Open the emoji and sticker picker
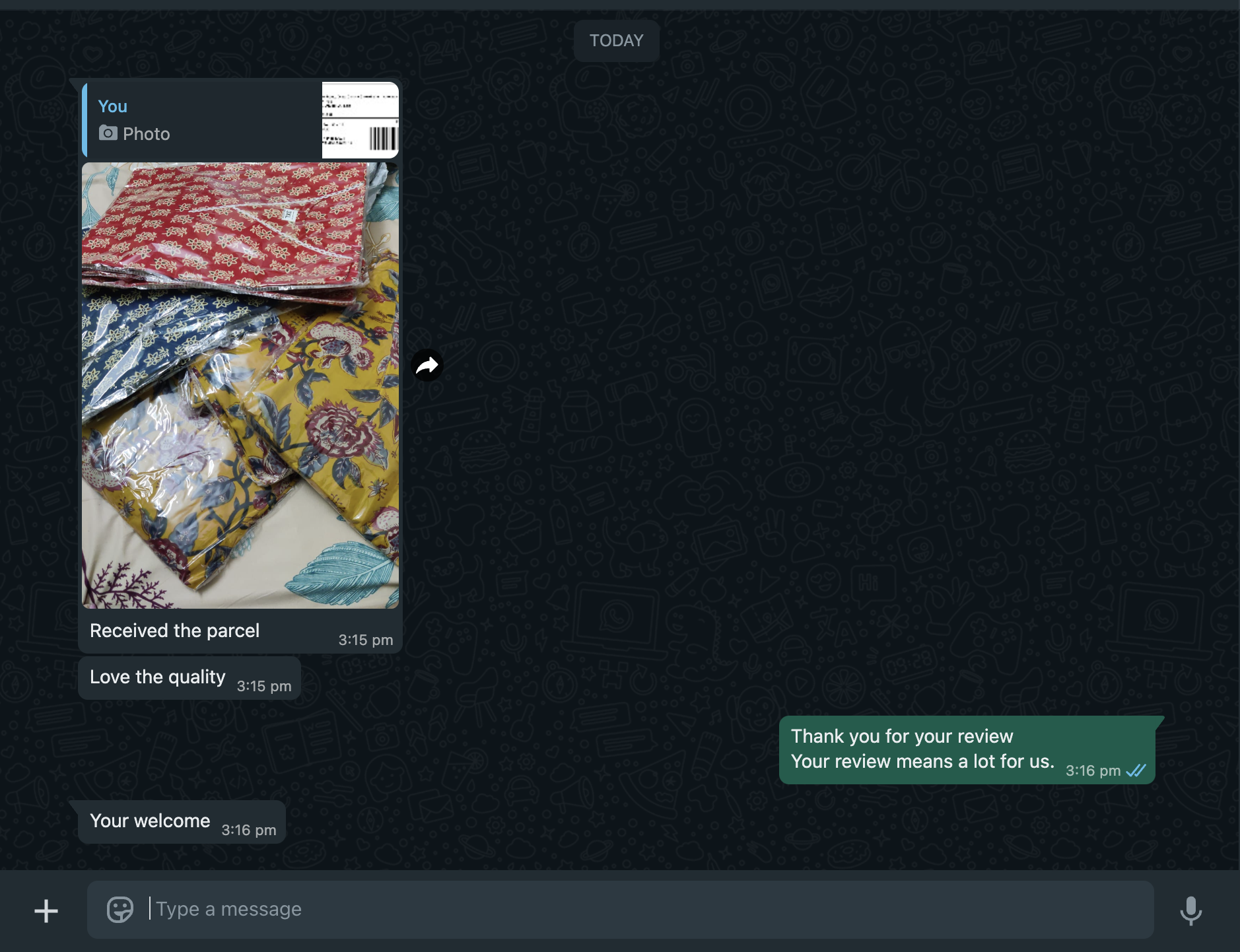Screen dimensions: 1240x952 tap(120, 909)
